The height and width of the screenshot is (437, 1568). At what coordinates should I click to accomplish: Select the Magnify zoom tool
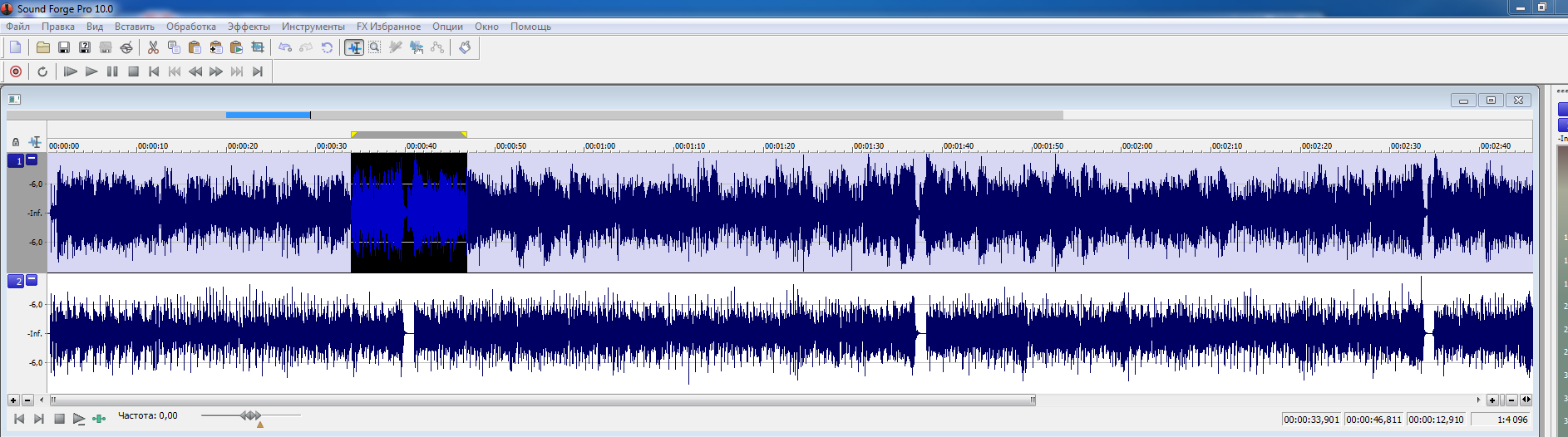(x=375, y=47)
